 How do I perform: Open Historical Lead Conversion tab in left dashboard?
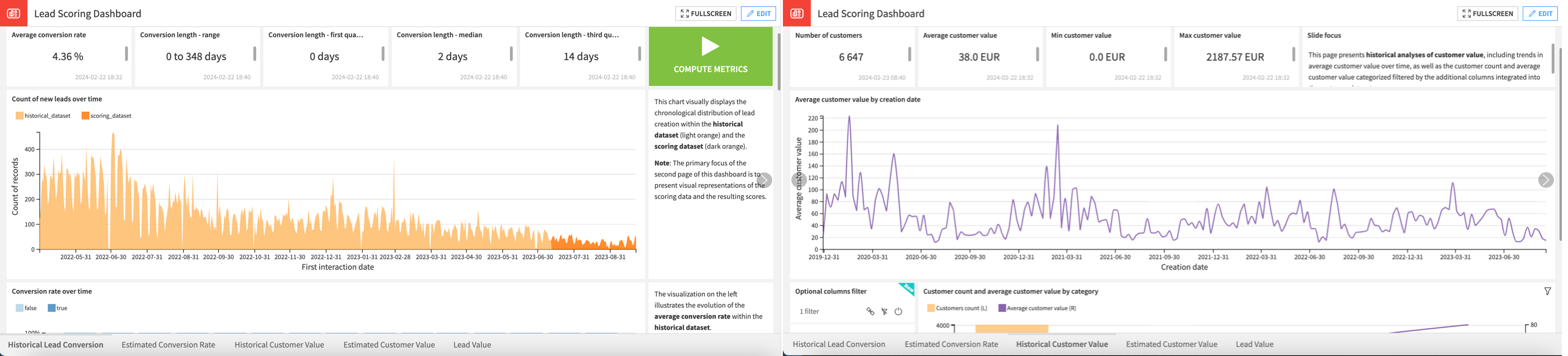click(x=55, y=344)
